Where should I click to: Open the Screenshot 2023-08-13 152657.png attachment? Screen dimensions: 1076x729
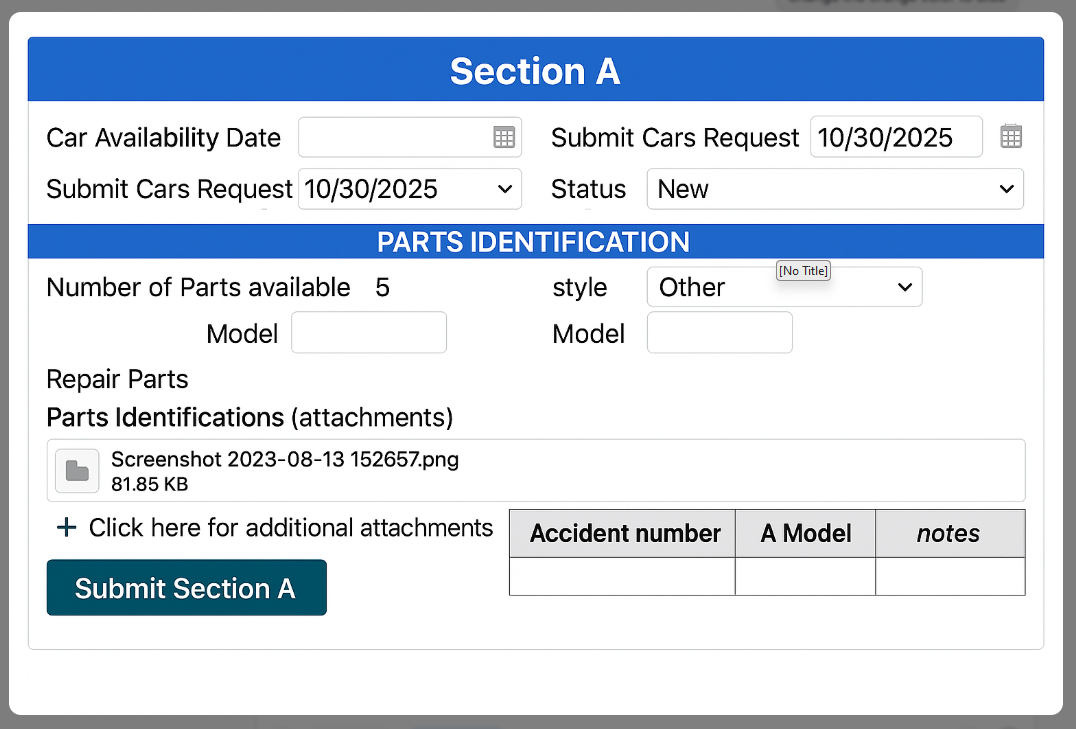[285, 460]
